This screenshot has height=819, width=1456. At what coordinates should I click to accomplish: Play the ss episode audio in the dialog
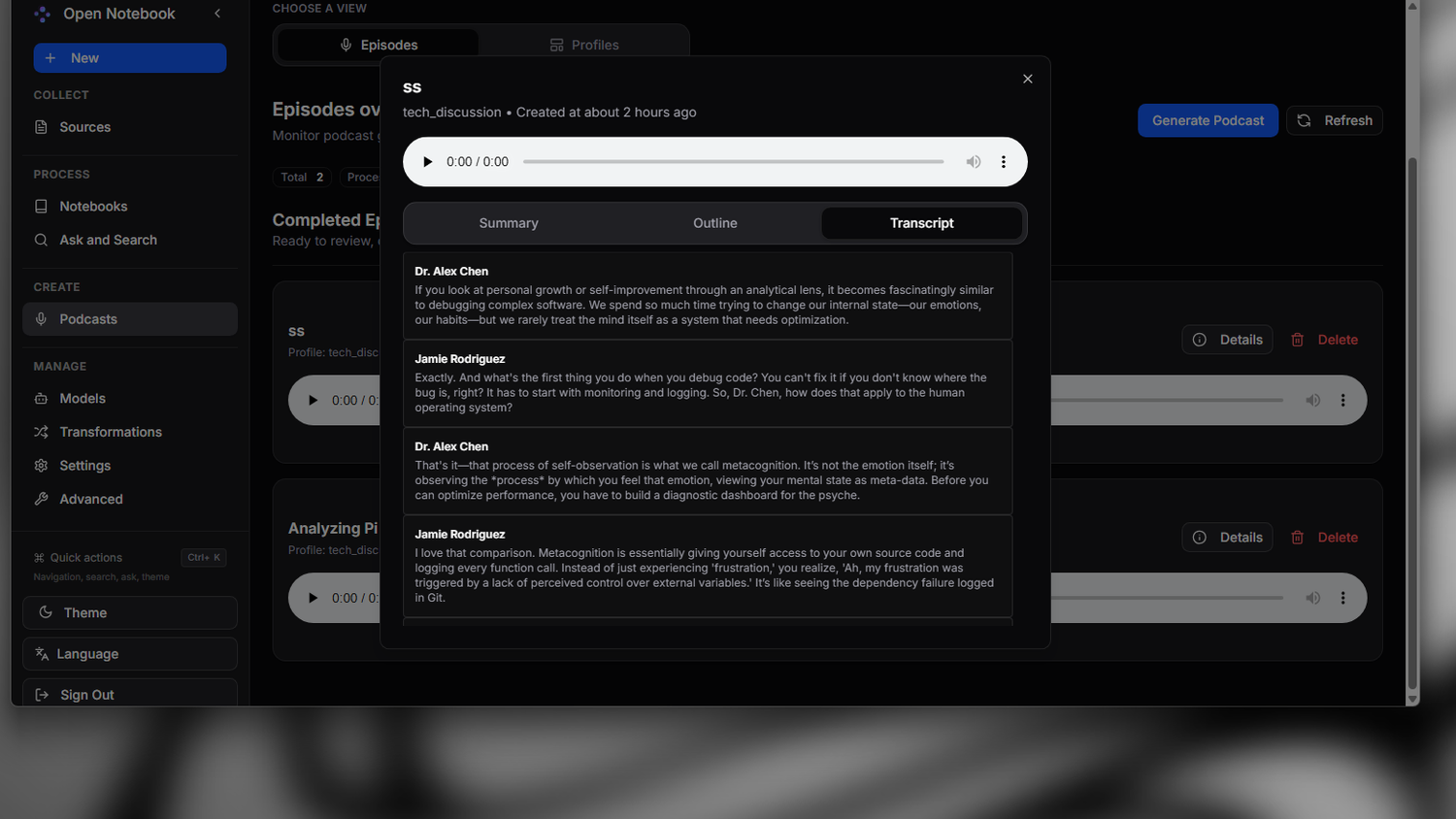tap(427, 162)
